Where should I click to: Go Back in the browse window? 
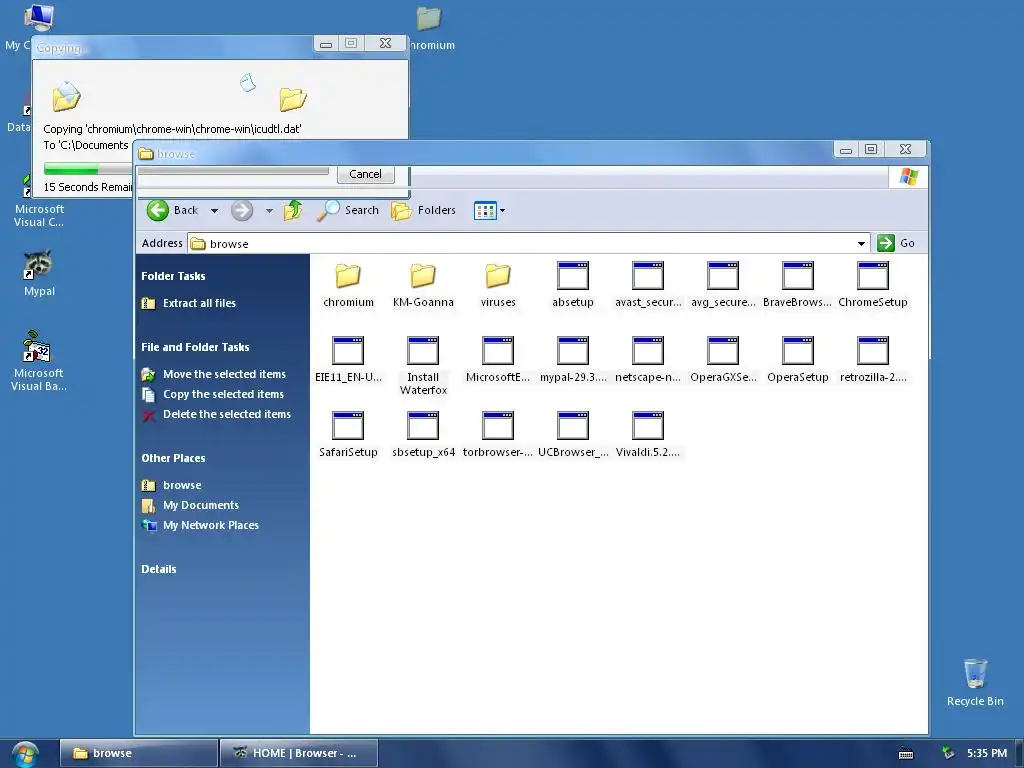tap(172, 210)
